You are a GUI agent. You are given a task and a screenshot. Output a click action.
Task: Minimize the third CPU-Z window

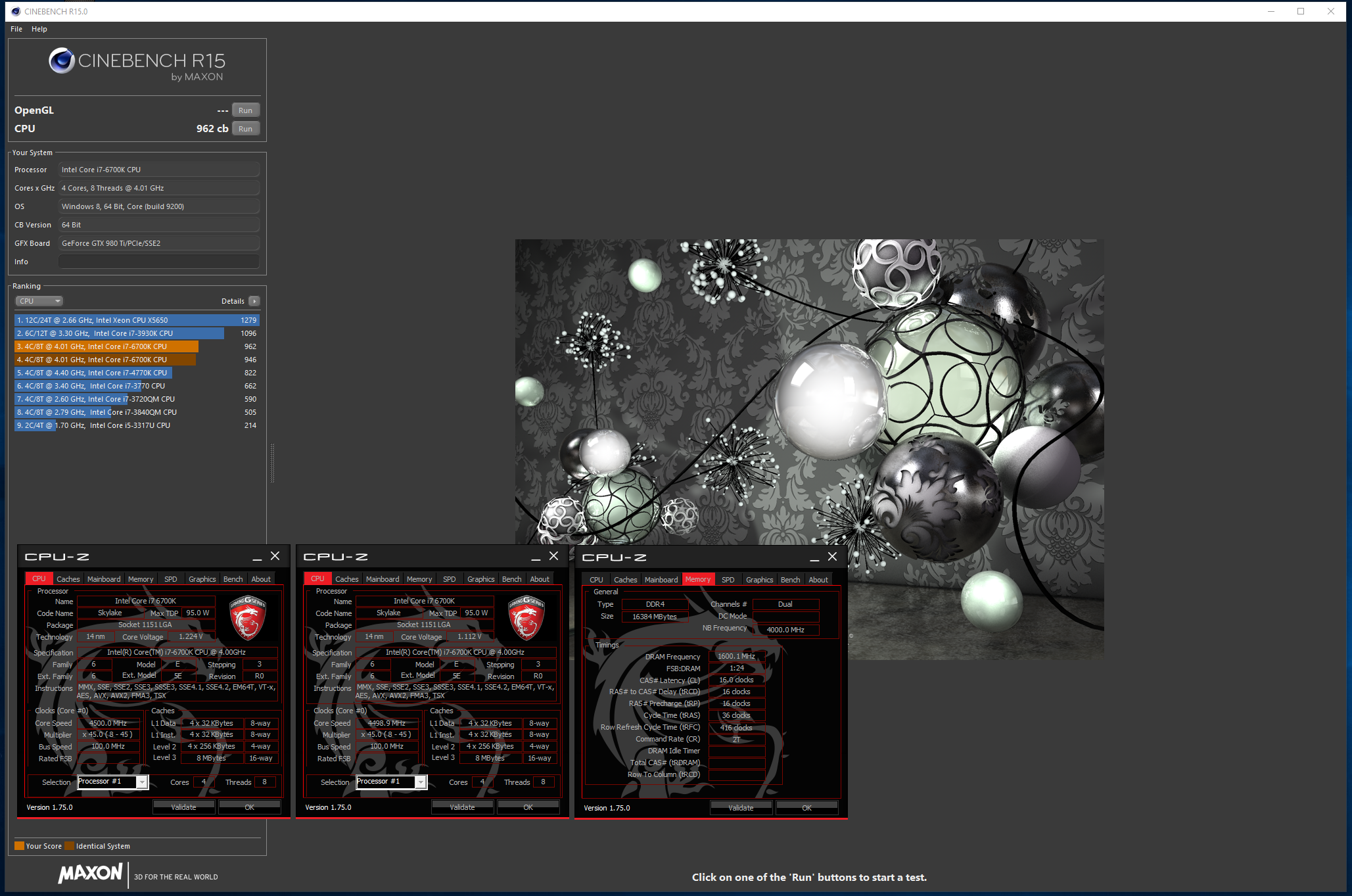click(x=814, y=558)
